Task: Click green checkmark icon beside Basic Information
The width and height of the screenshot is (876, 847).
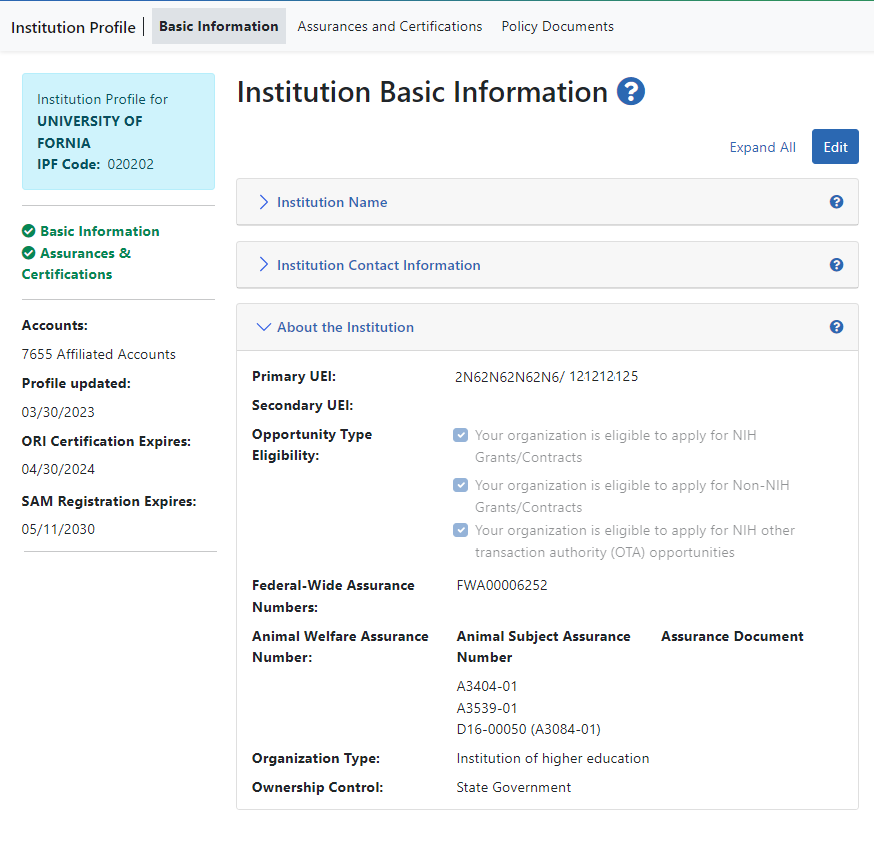Action: pyautogui.click(x=29, y=231)
